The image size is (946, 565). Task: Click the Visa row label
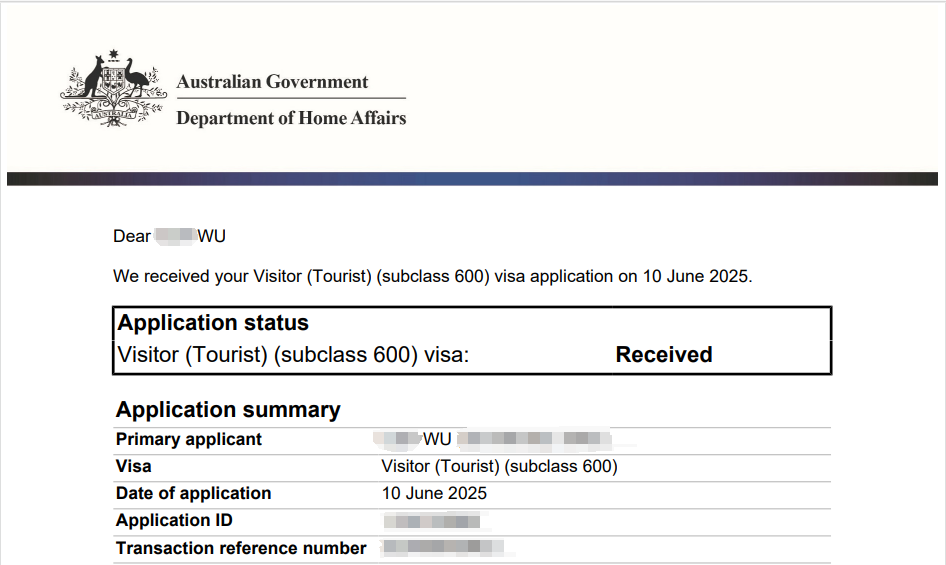click(x=133, y=467)
